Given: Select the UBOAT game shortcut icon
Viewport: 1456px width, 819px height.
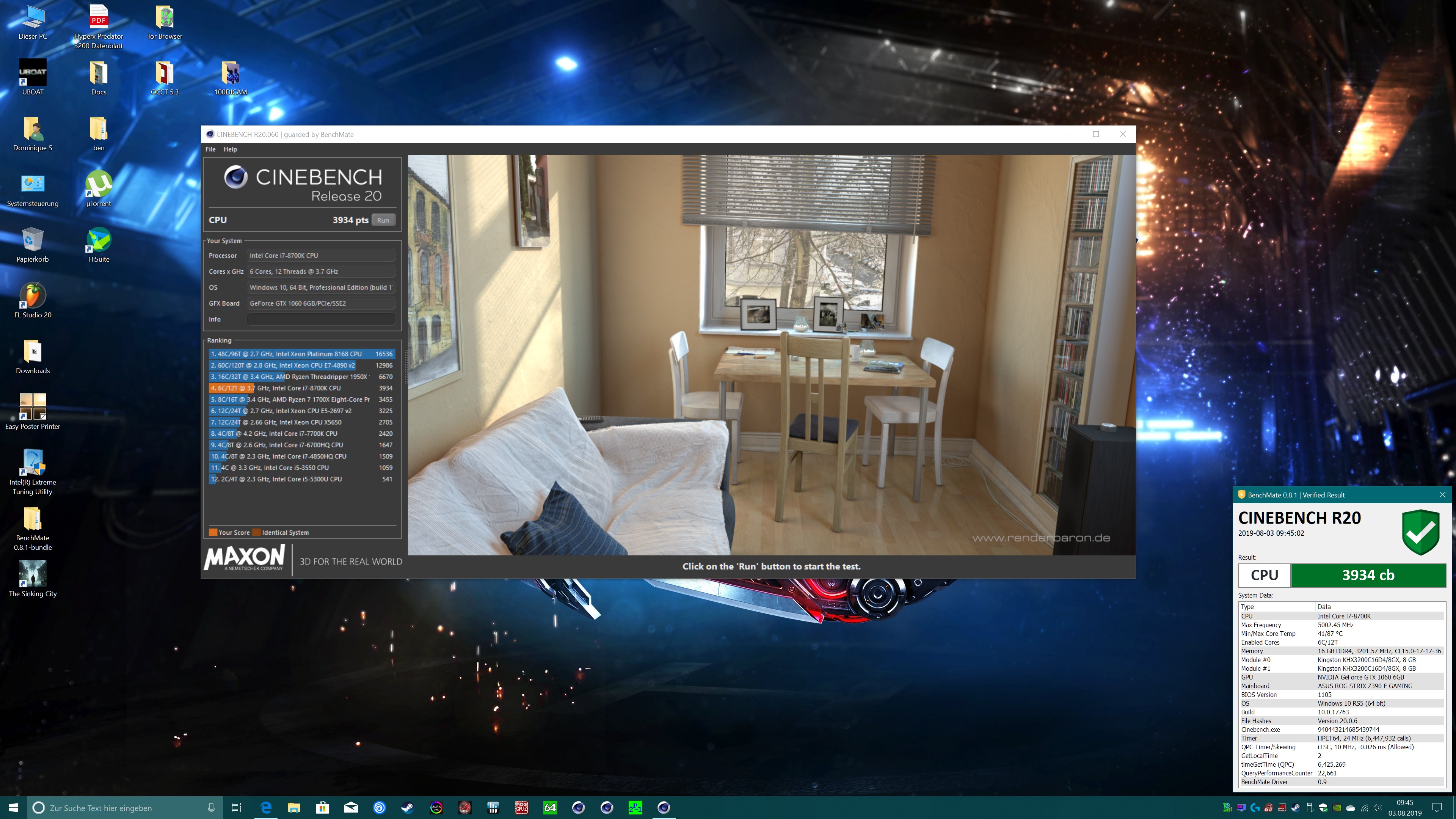Looking at the screenshot, I should (x=33, y=77).
